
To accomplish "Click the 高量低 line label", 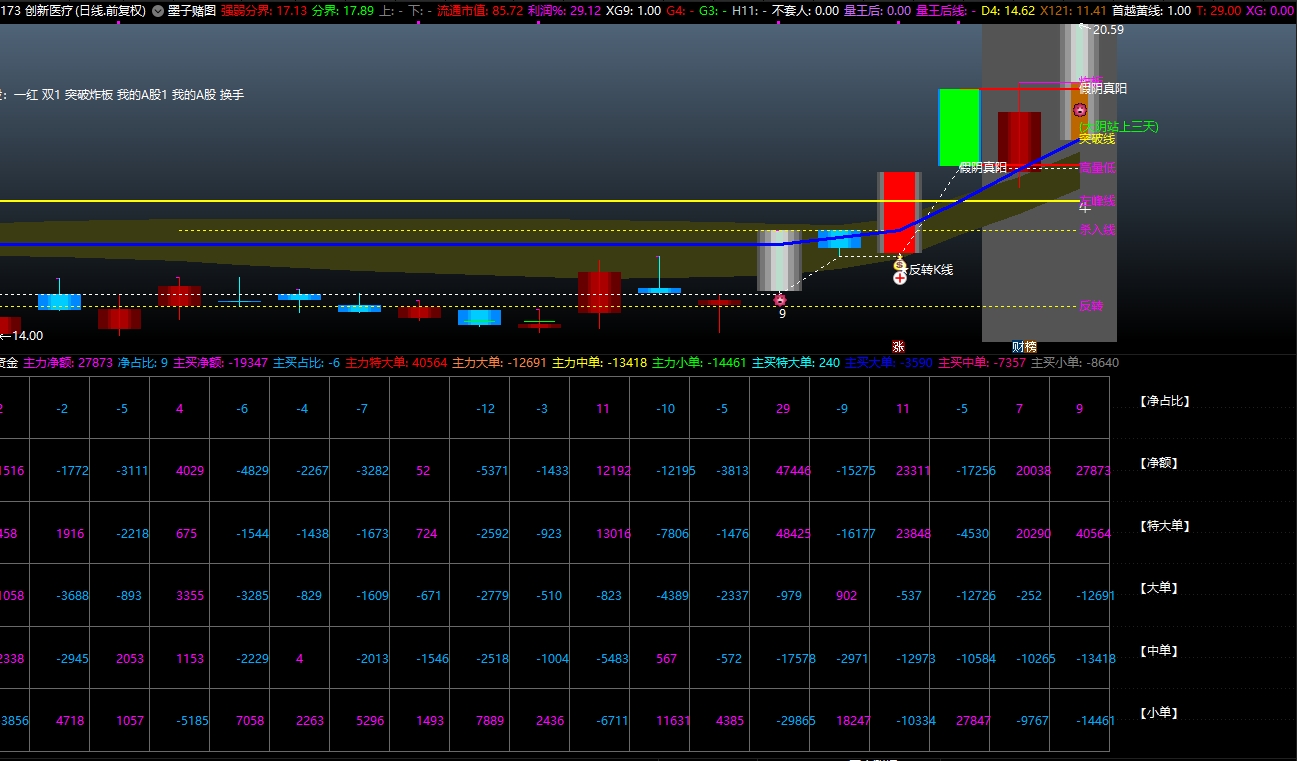I will (1097, 168).
